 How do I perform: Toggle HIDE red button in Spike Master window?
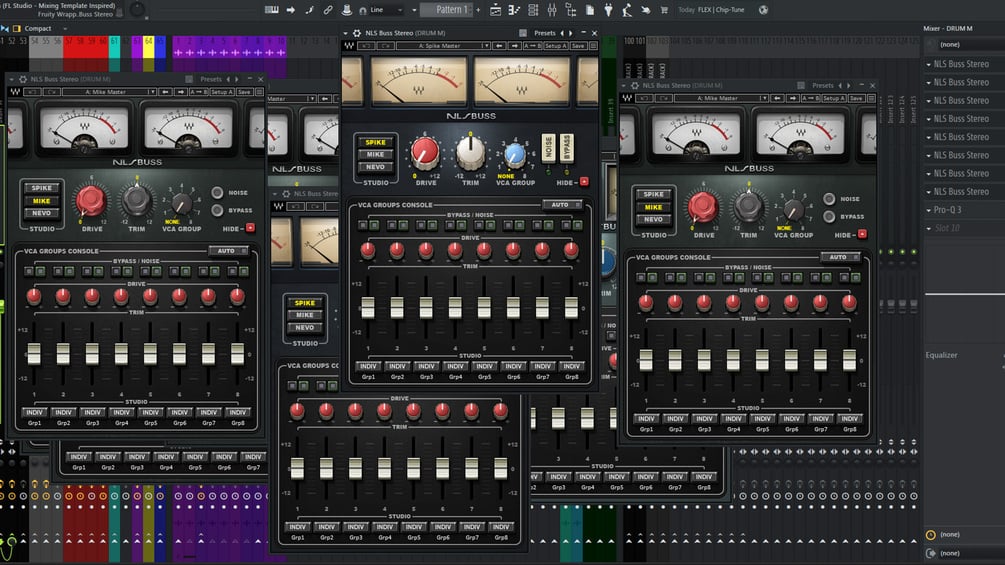point(584,182)
